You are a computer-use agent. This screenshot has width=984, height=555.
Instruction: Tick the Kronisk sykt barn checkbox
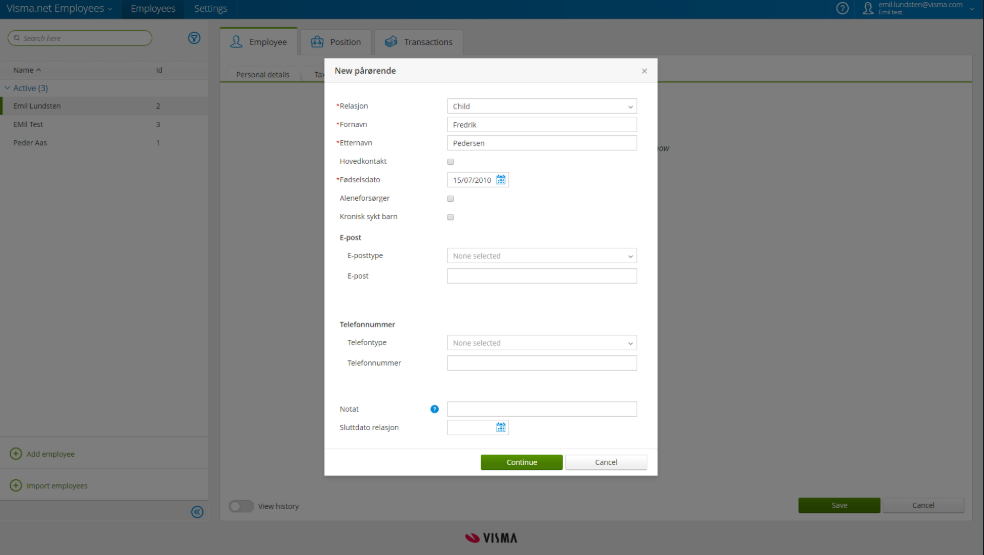click(451, 217)
